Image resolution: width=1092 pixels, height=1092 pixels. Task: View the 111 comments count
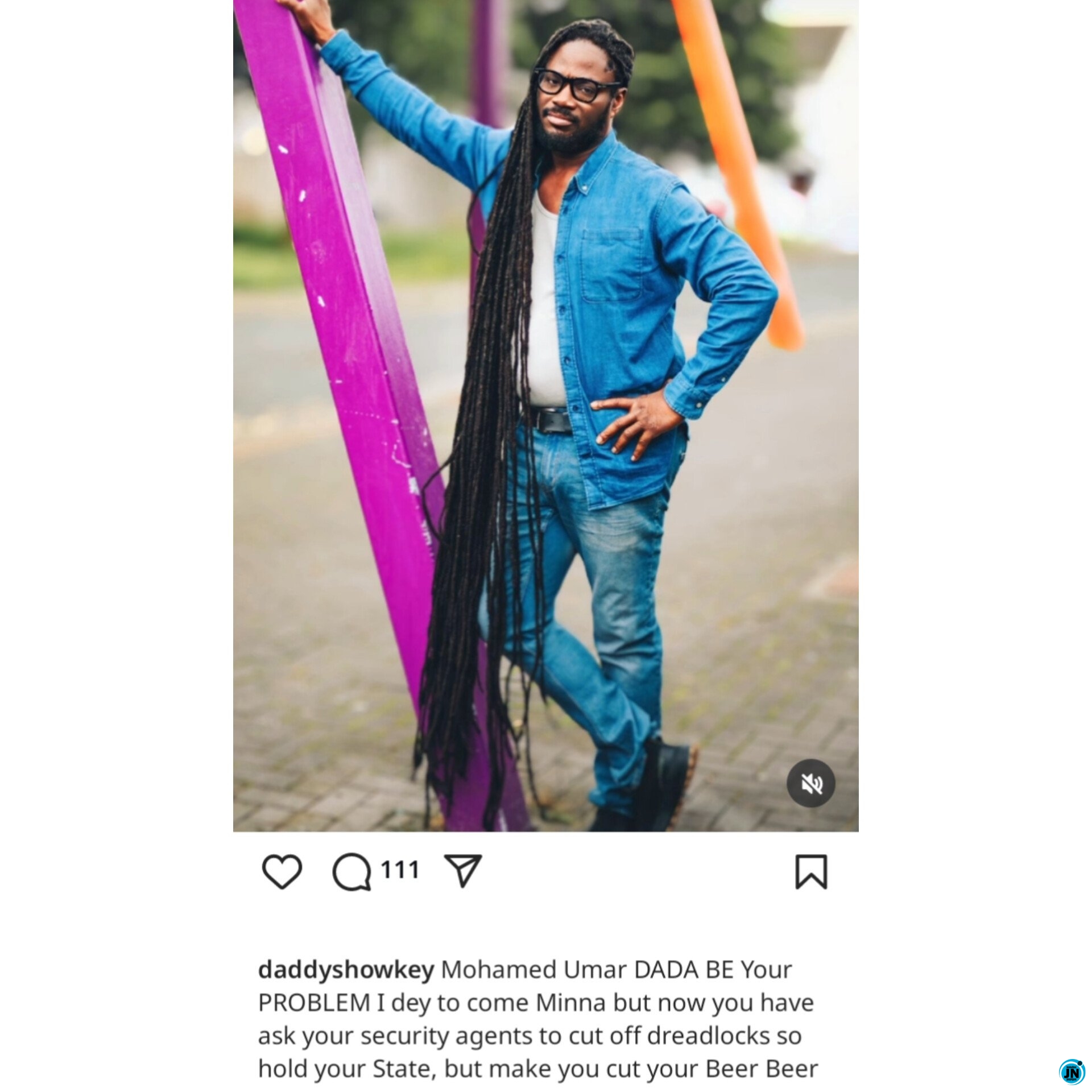(x=400, y=870)
